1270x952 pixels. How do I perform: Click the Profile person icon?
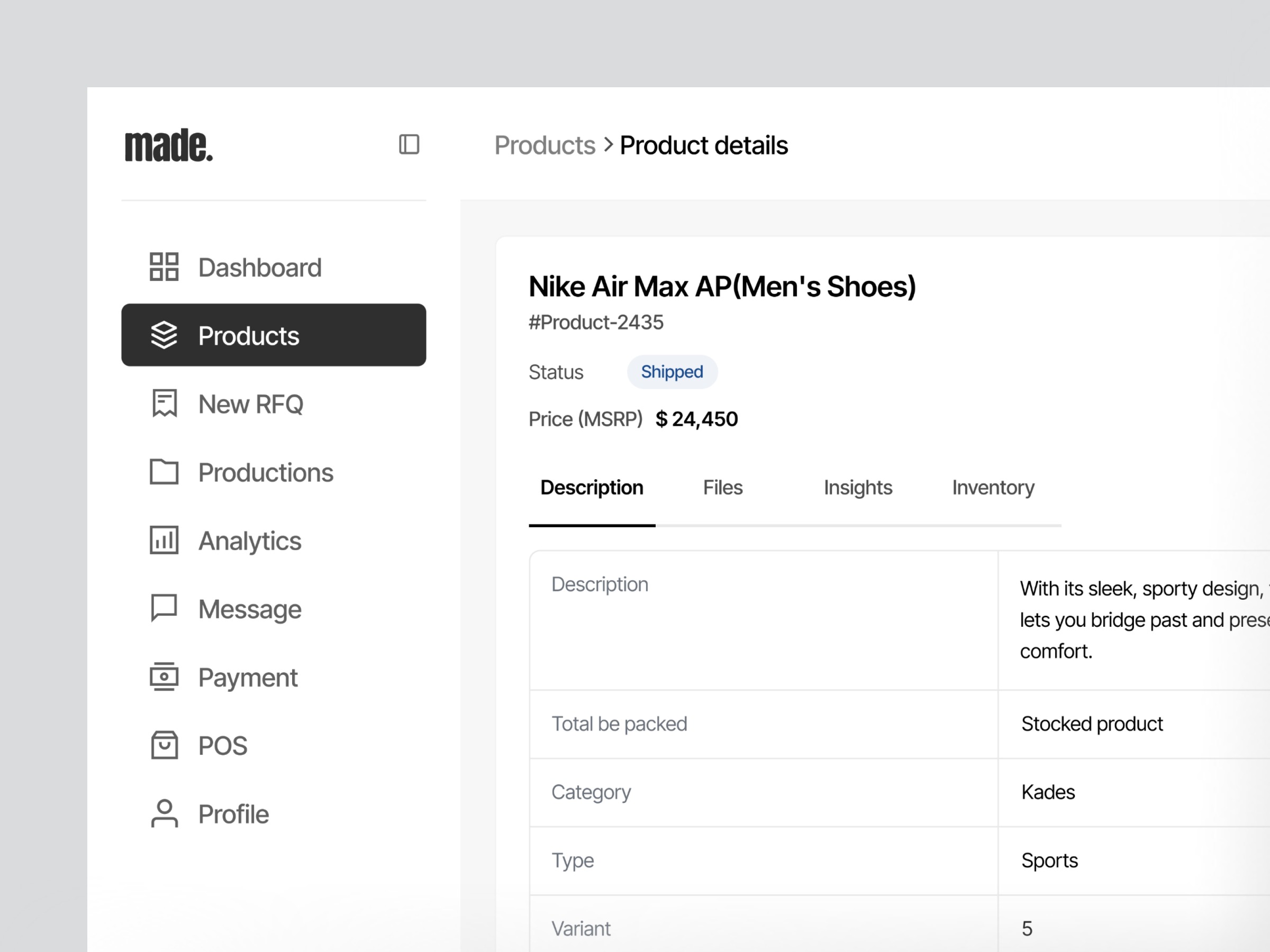point(164,813)
